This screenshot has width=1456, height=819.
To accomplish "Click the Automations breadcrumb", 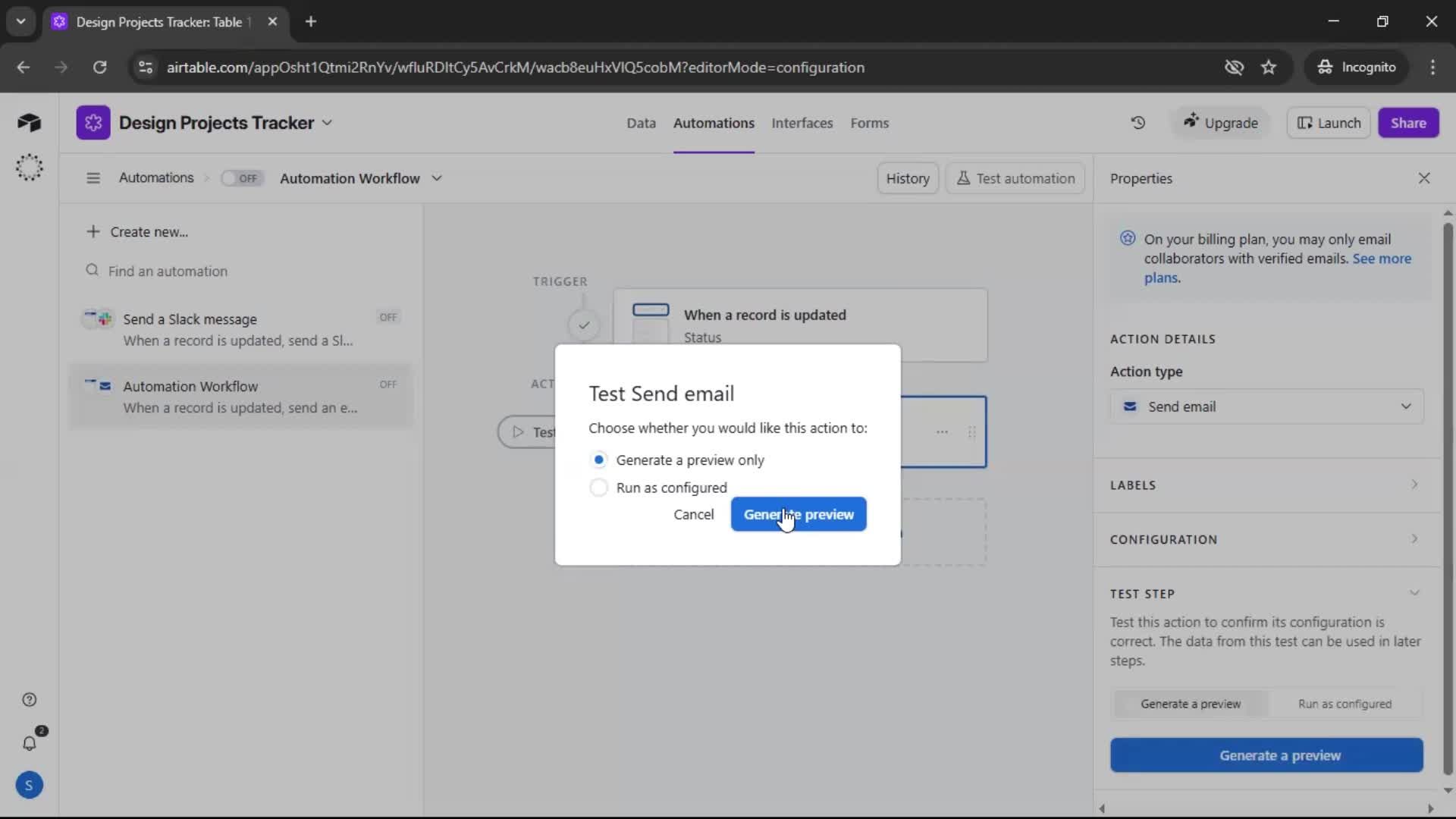I will click(x=156, y=177).
